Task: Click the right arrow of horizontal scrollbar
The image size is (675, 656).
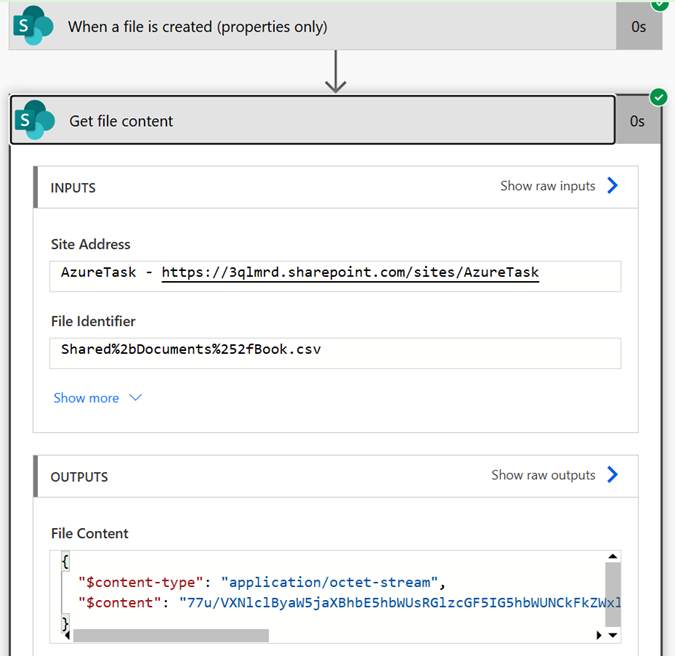Action: [x=599, y=635]
